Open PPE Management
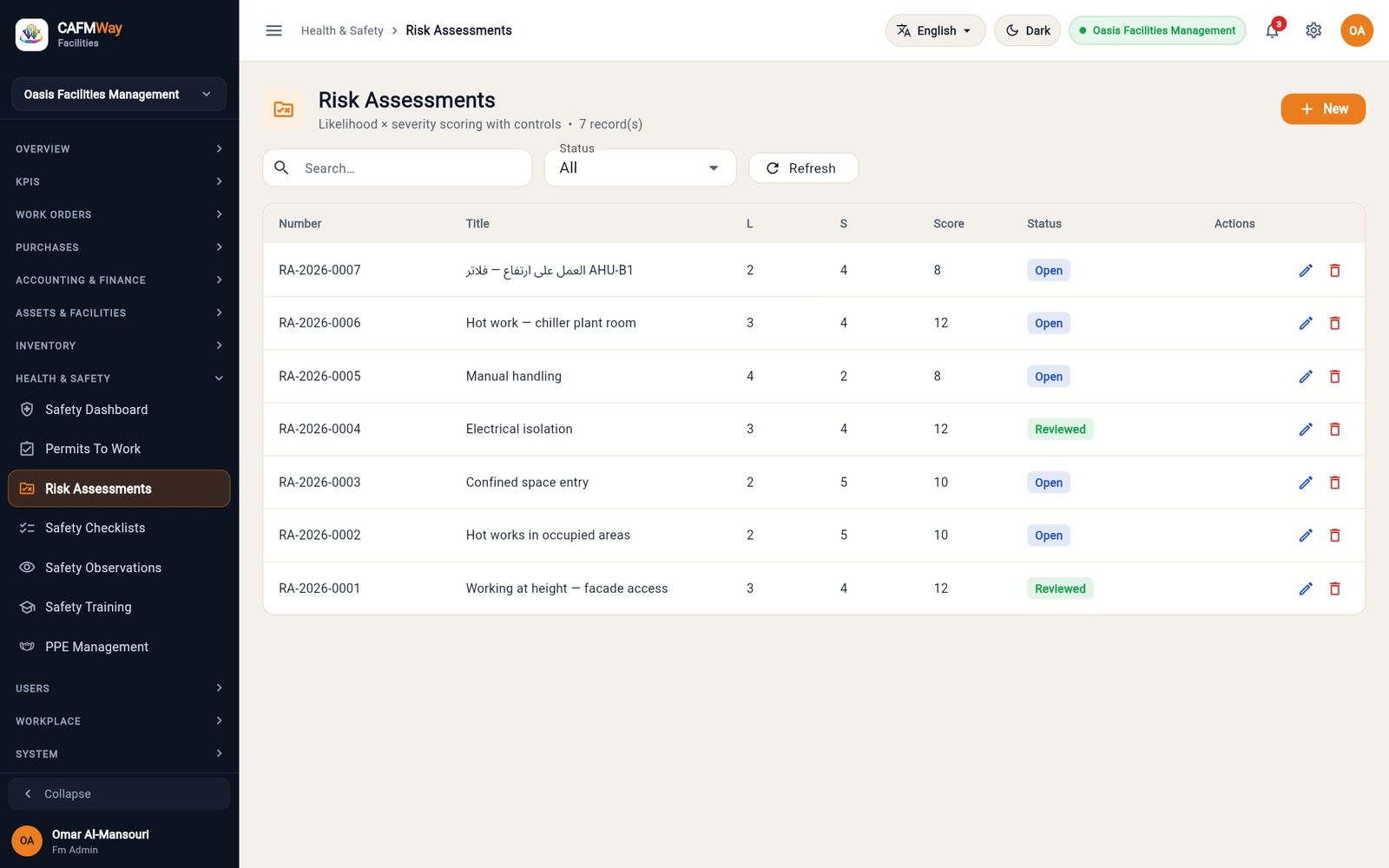 (x=119, y=647)
